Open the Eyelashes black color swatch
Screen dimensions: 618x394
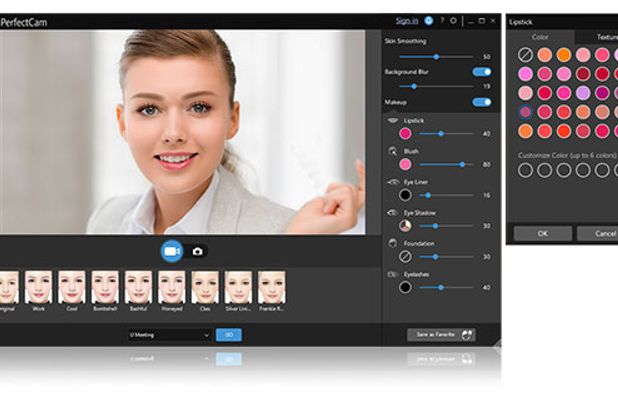point(405,287)
